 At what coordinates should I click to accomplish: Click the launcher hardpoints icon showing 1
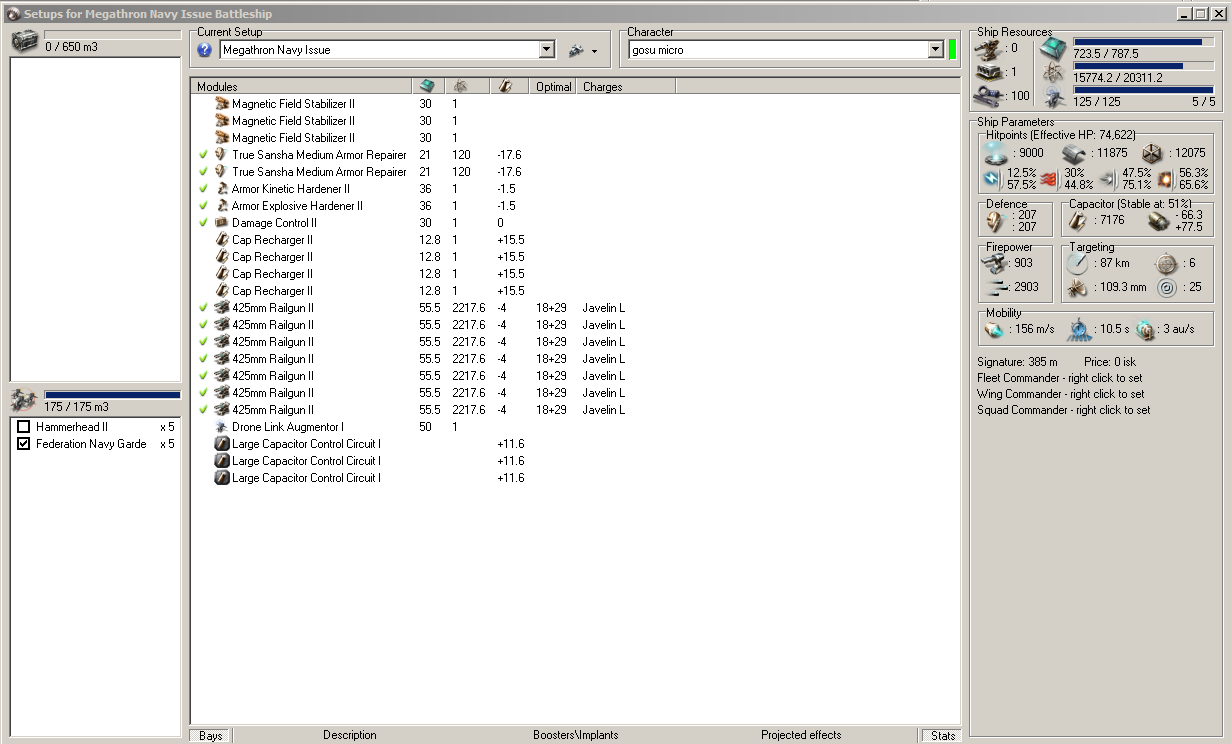[990, 72]
